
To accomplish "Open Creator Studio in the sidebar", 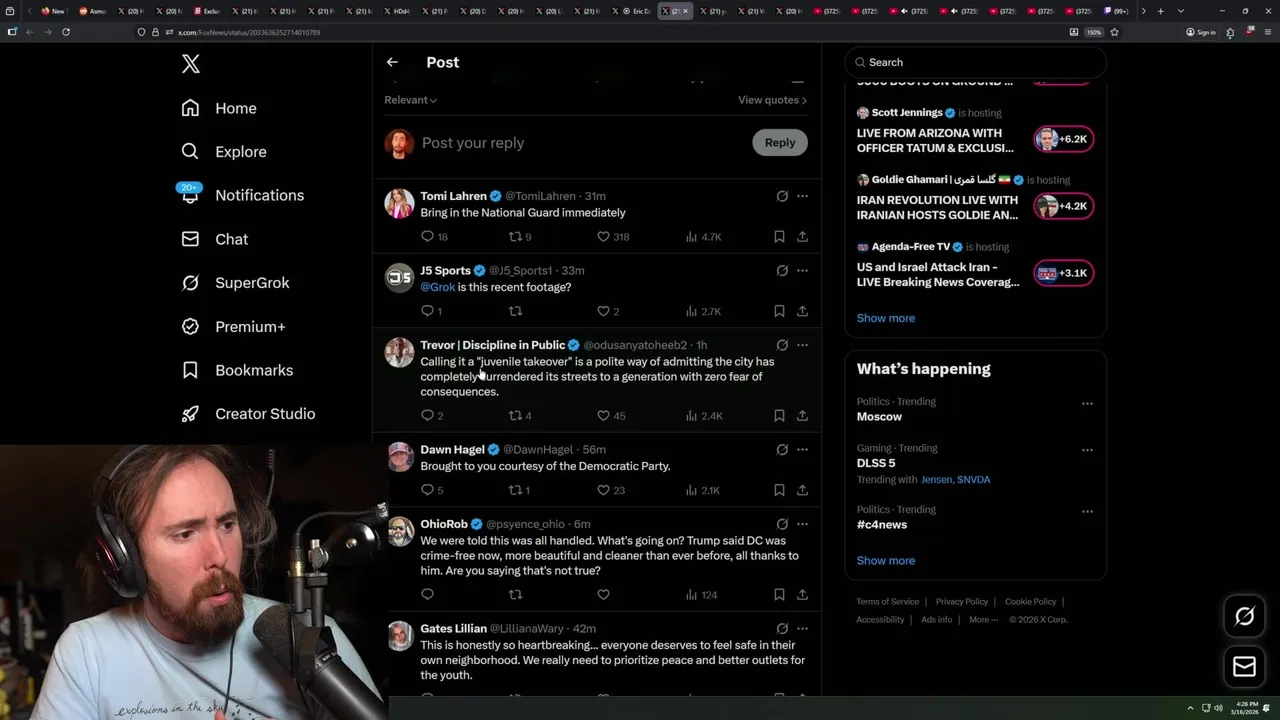I will coord(248,414).
